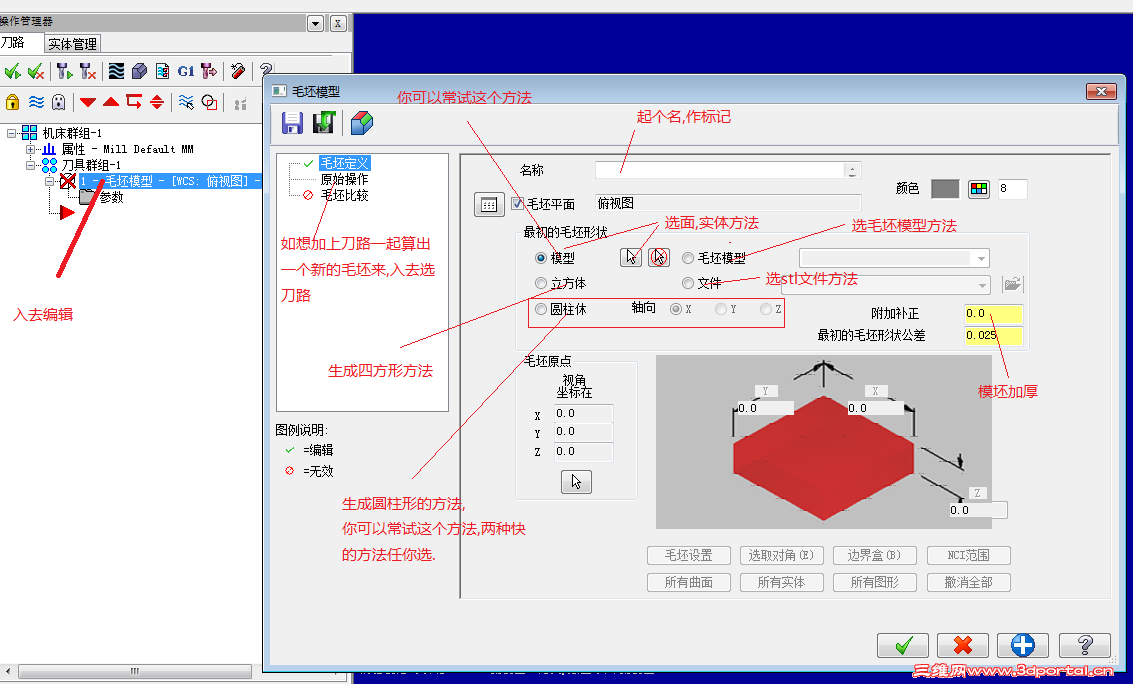Click model deselect crossed cursor icon
Viewport: 1133px width, 684px height.
pos(658,257)
